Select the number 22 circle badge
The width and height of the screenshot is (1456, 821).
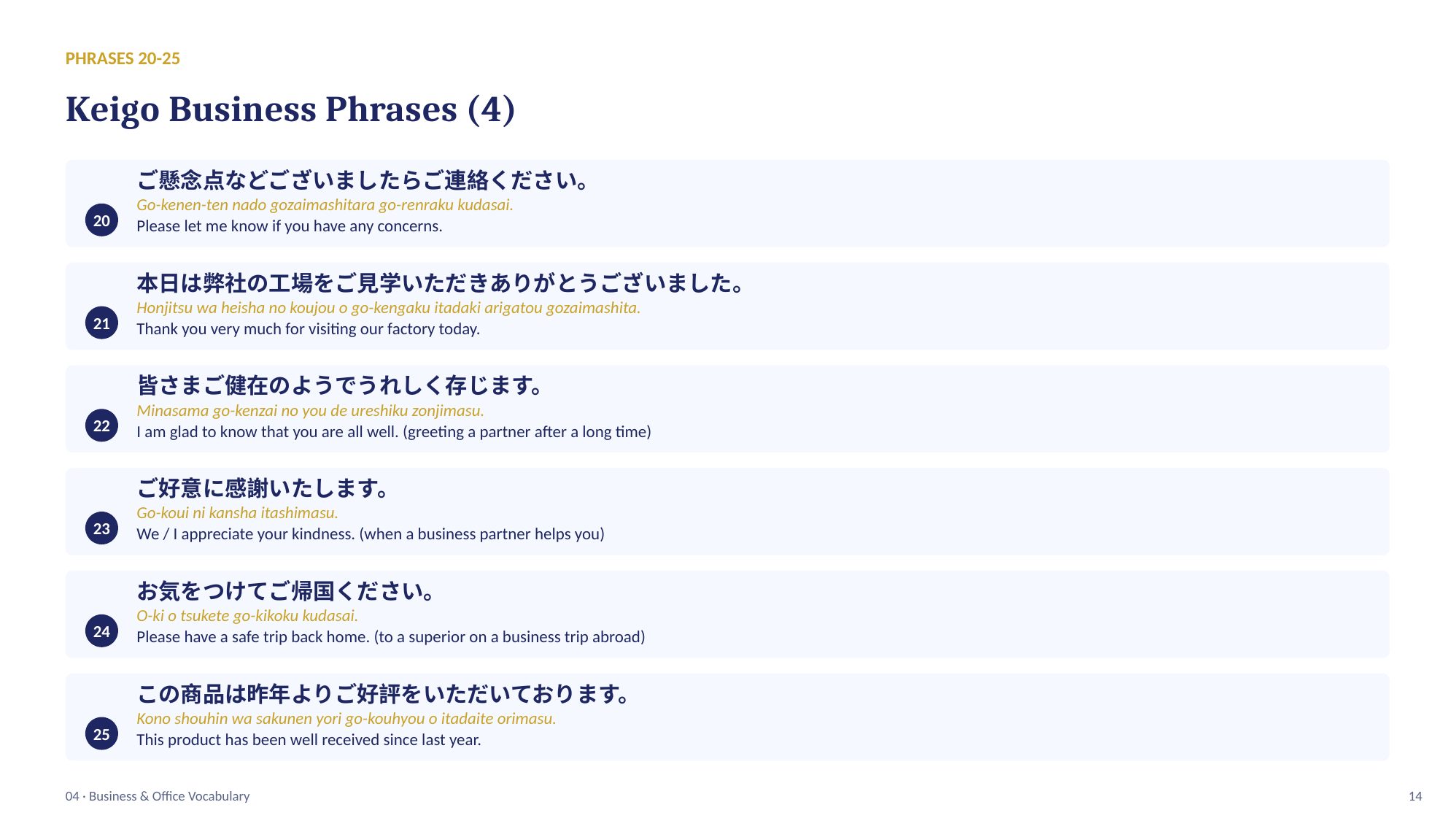coord(101,425)
